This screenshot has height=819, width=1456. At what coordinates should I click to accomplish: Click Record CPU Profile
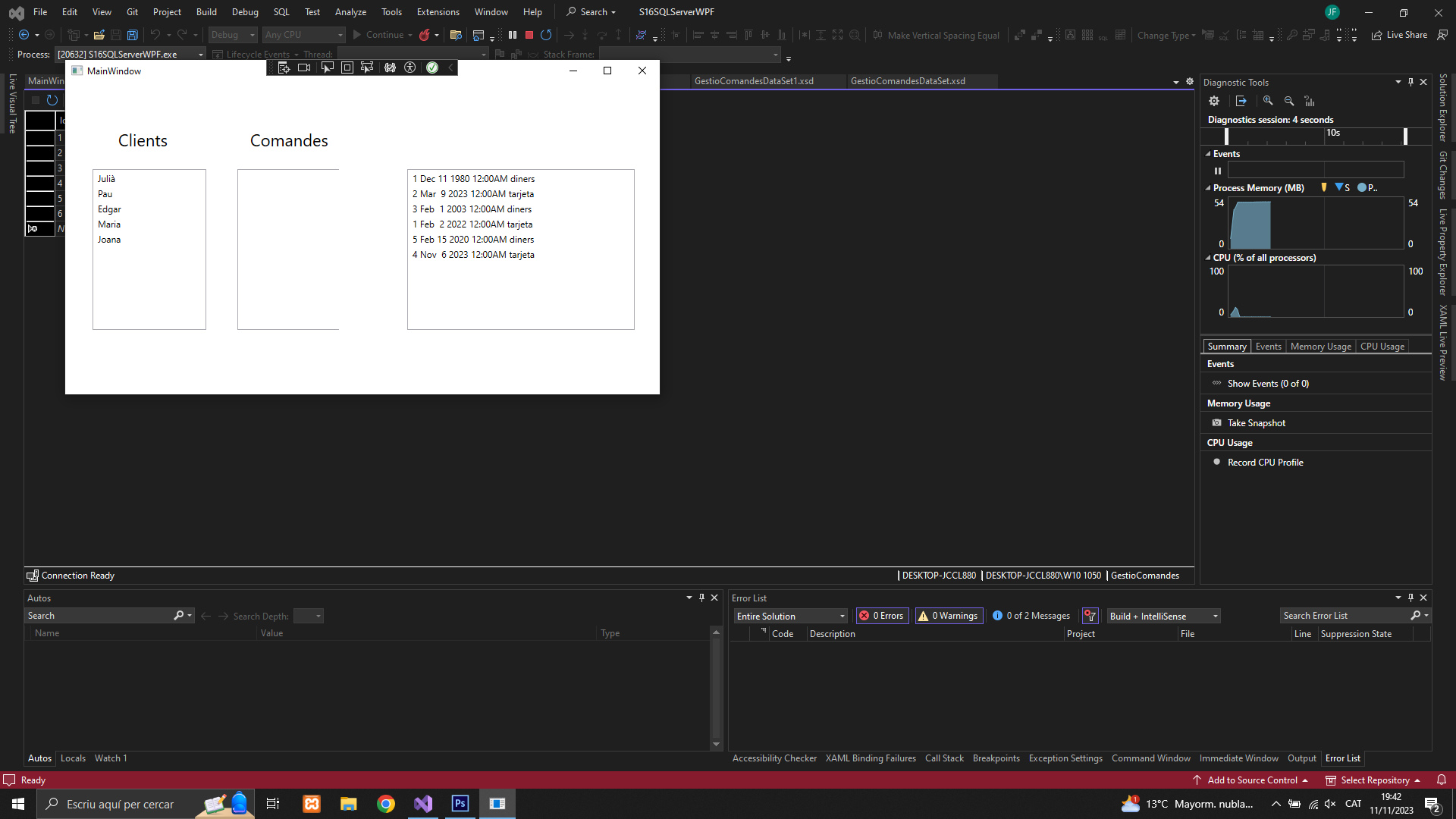click(x=1265, y=463)
